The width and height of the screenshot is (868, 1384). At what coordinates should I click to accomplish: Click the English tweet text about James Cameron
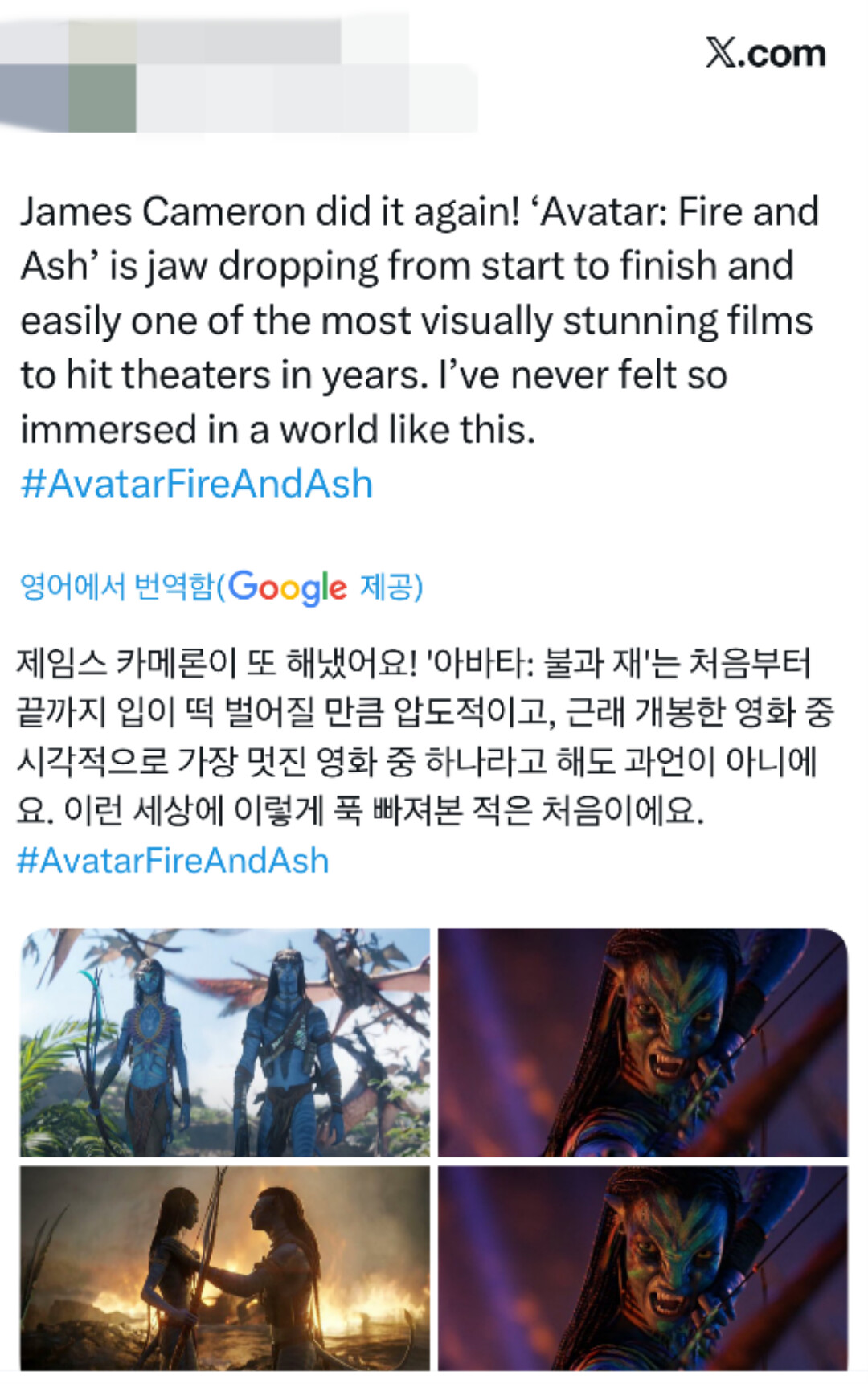[x=420, y=321]
